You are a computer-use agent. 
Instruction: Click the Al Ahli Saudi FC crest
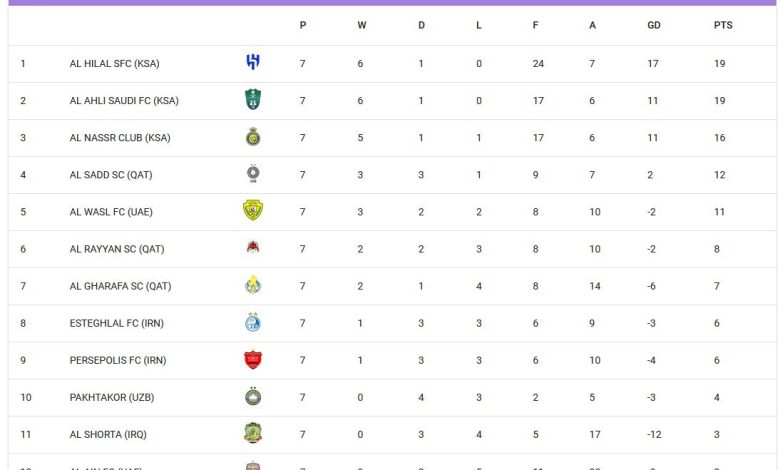pos(253,100)
